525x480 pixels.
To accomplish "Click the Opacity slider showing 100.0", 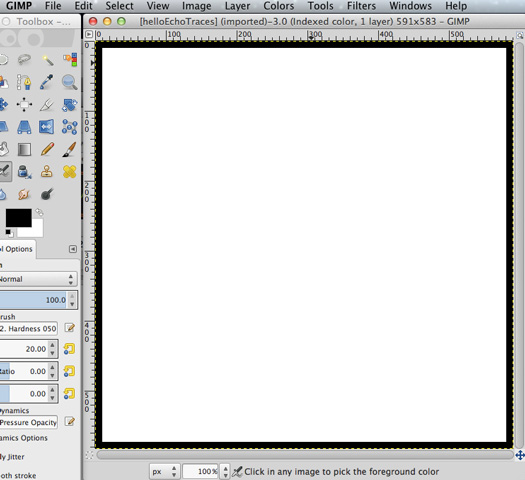I will [x=33, y=300].
